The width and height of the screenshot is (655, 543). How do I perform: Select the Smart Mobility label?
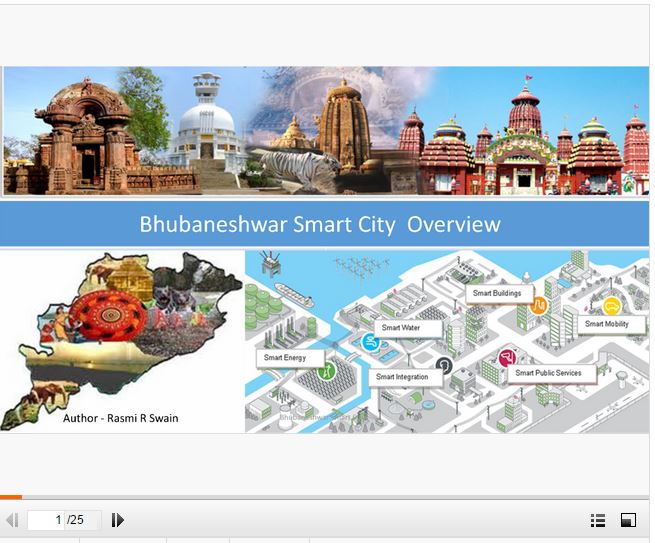606,324
